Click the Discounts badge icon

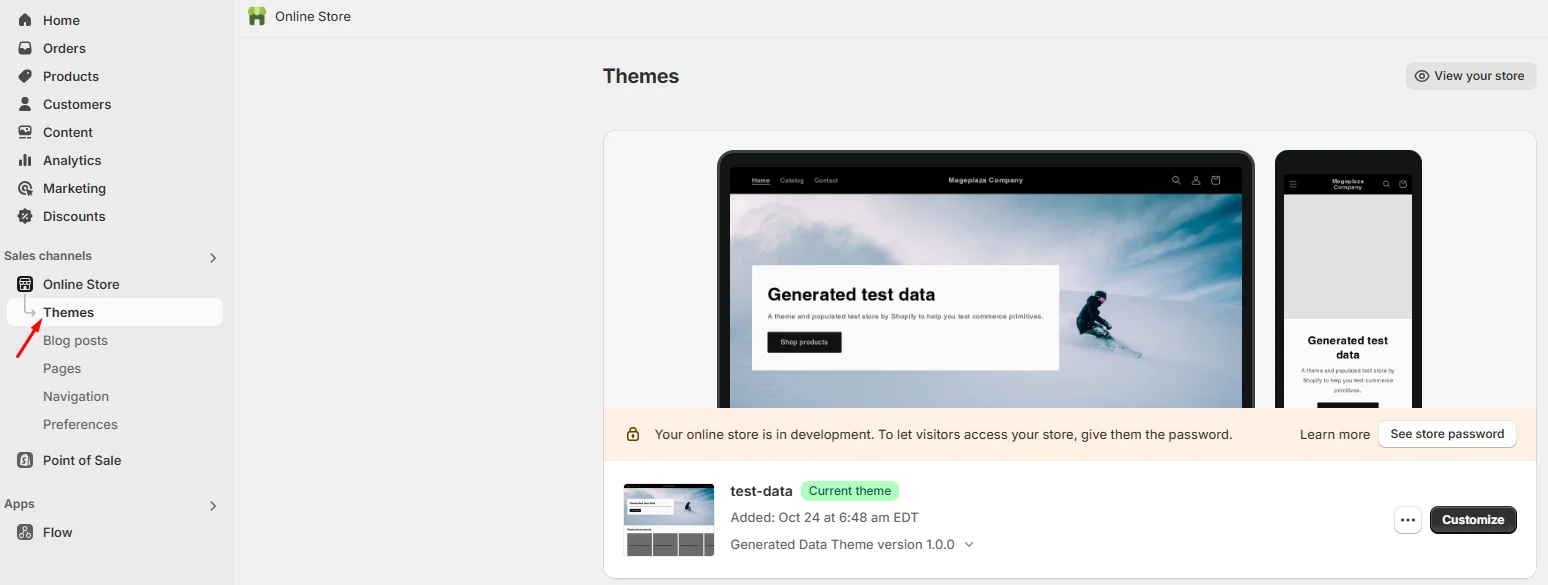coord(25,216)
